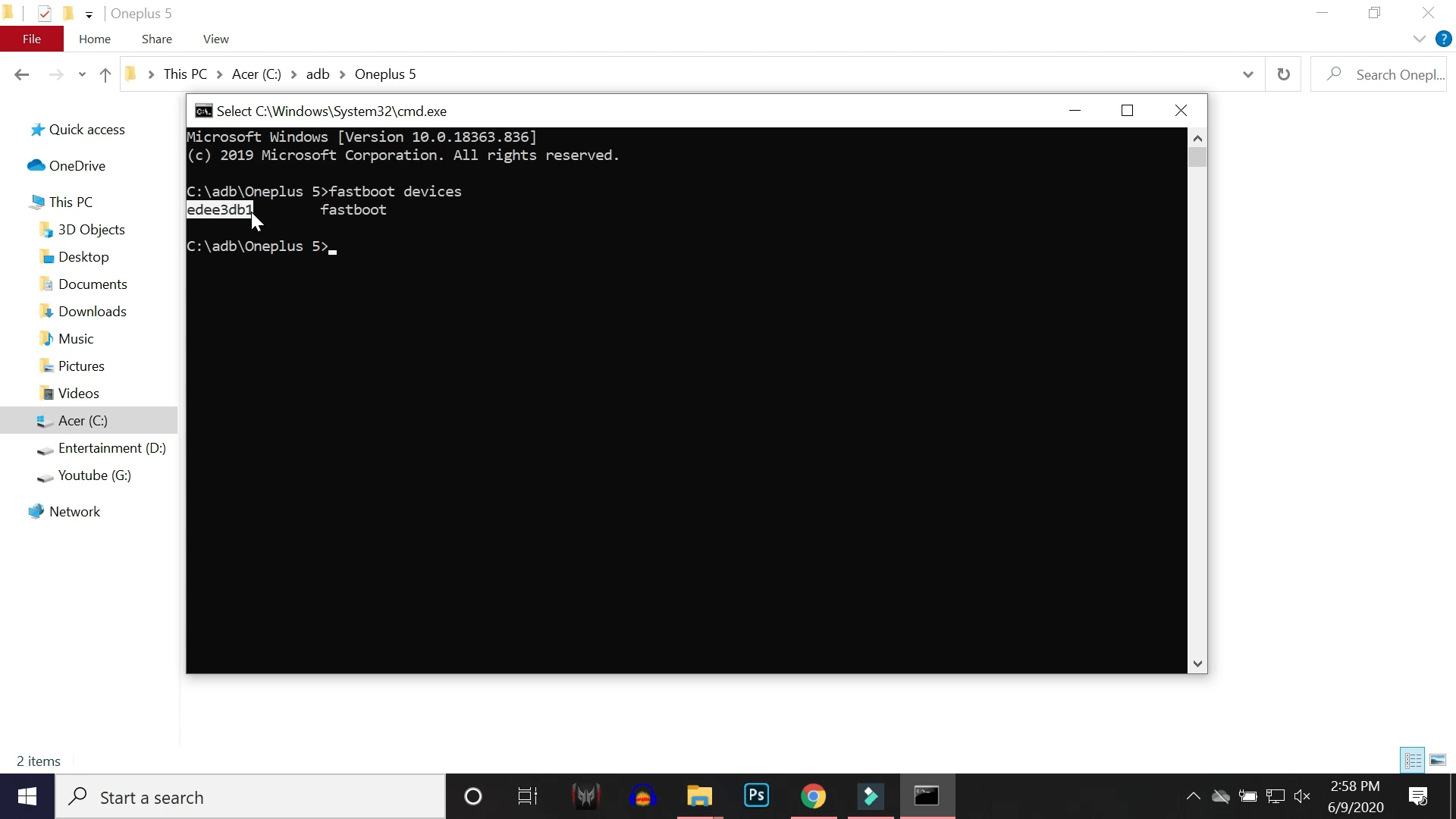
Task: Click the OneDrive tray icon
Action: 1220,796
